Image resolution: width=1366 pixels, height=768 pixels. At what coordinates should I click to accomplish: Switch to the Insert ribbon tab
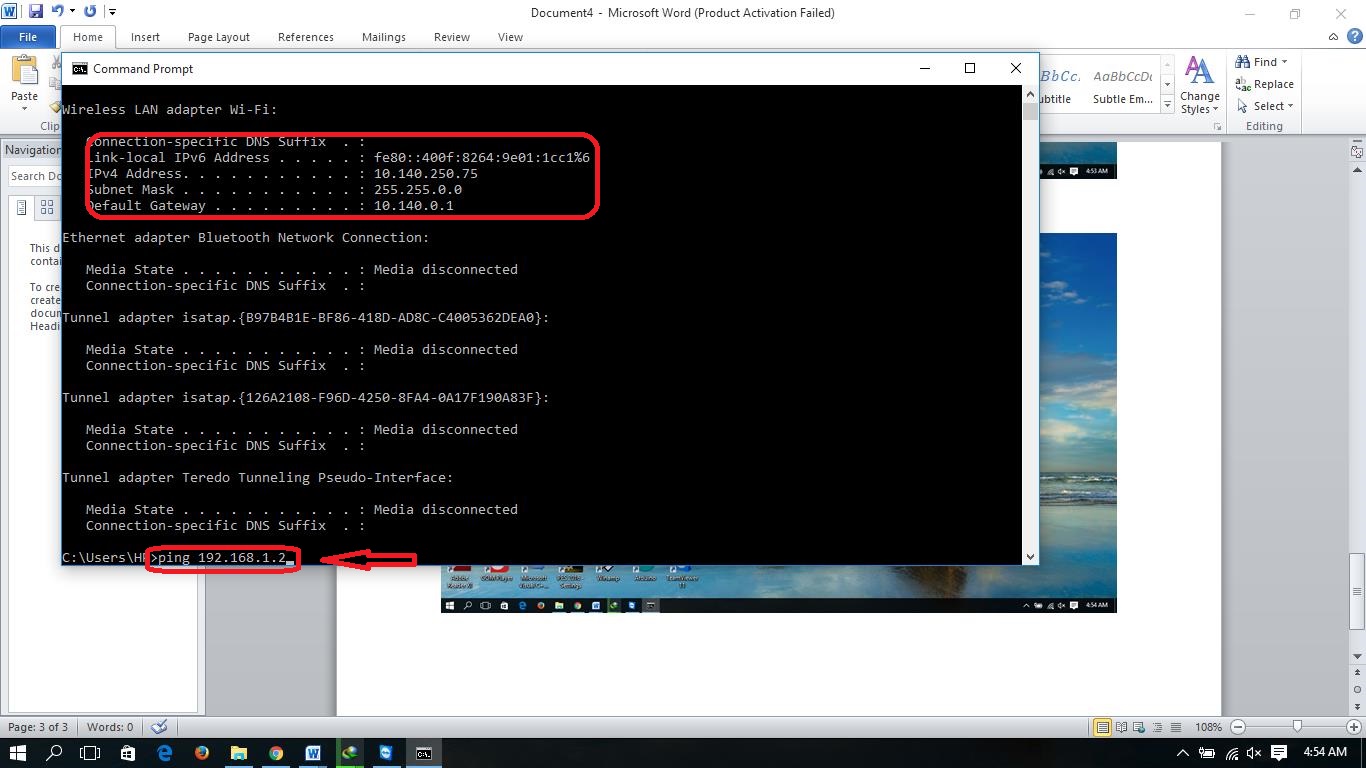coord(145,37)
